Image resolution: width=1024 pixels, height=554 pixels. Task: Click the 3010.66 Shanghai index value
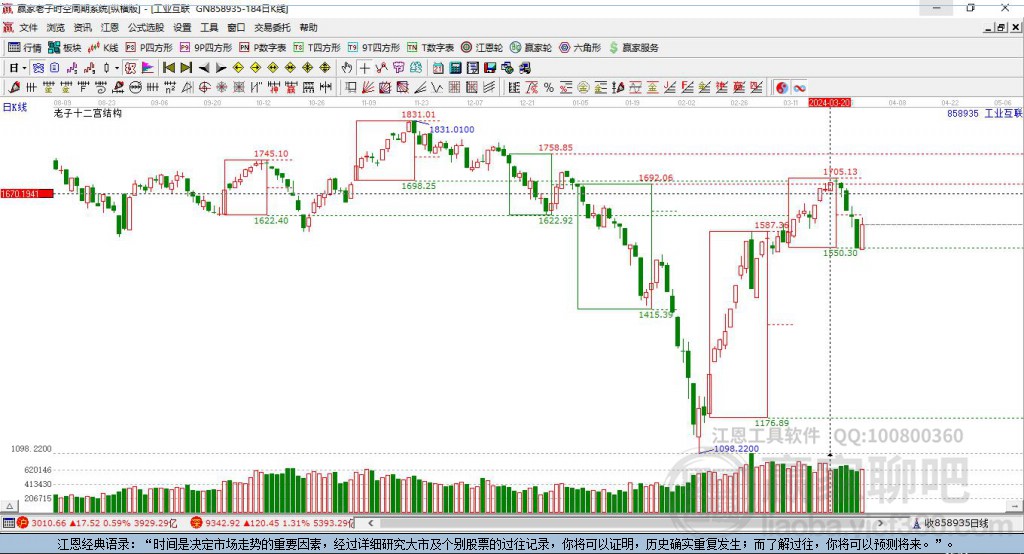(48, 523)
